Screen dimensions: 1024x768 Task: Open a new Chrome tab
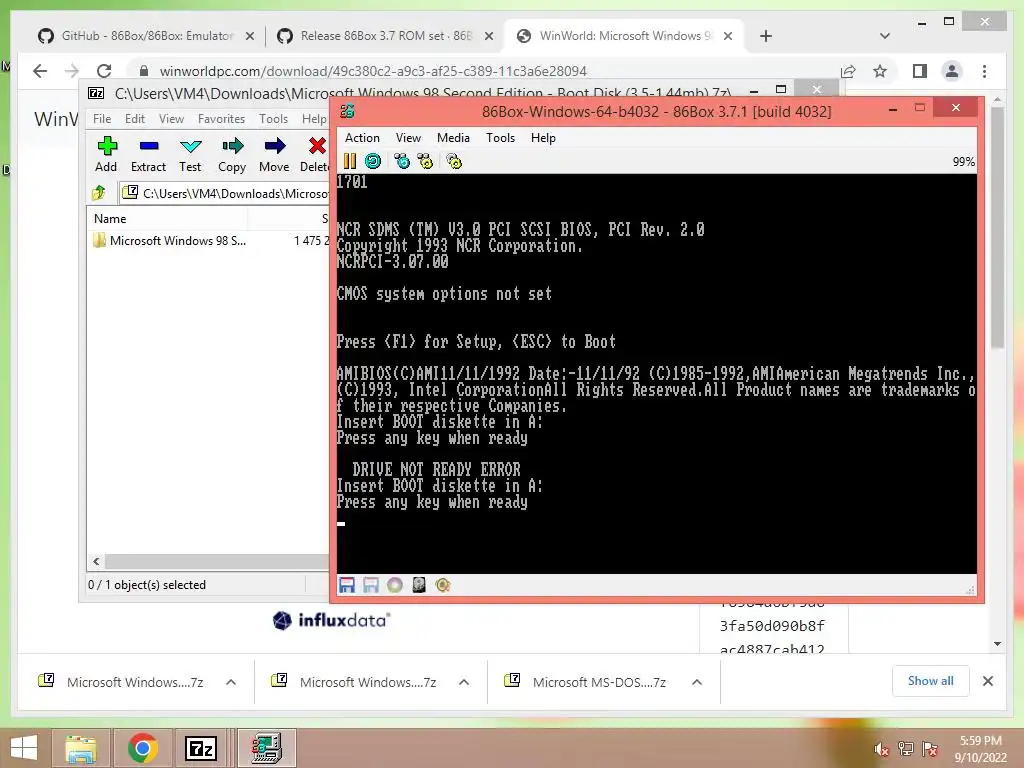[766, 35]
